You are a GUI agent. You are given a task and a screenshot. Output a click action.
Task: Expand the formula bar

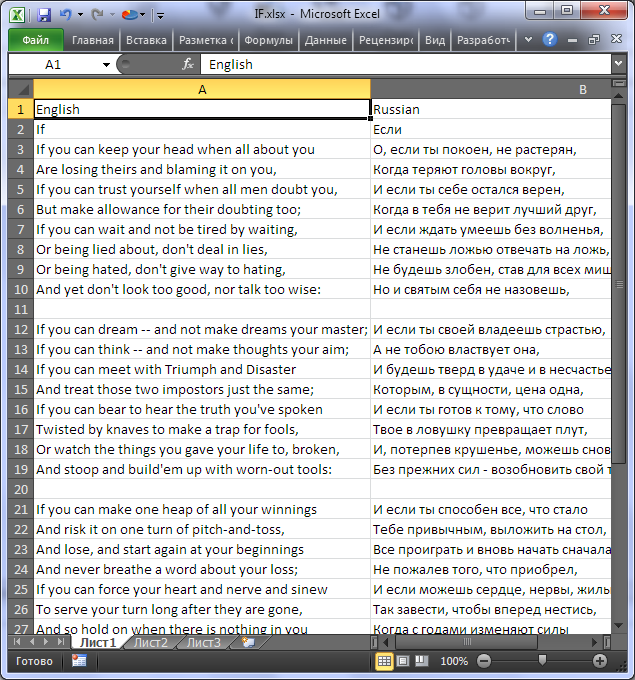pos(619,64)
